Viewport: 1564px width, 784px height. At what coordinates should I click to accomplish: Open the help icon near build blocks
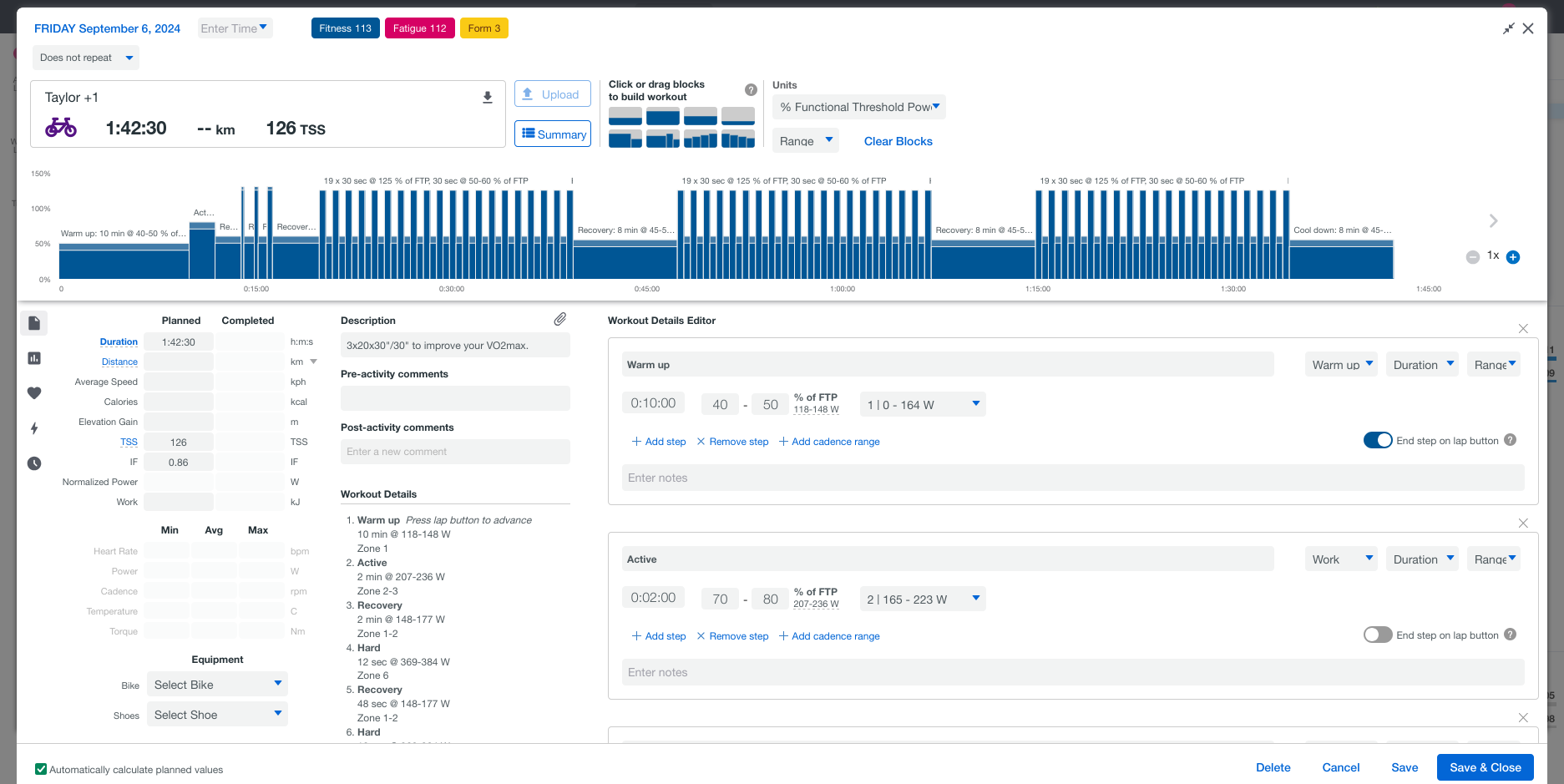[x=751, y=90]
